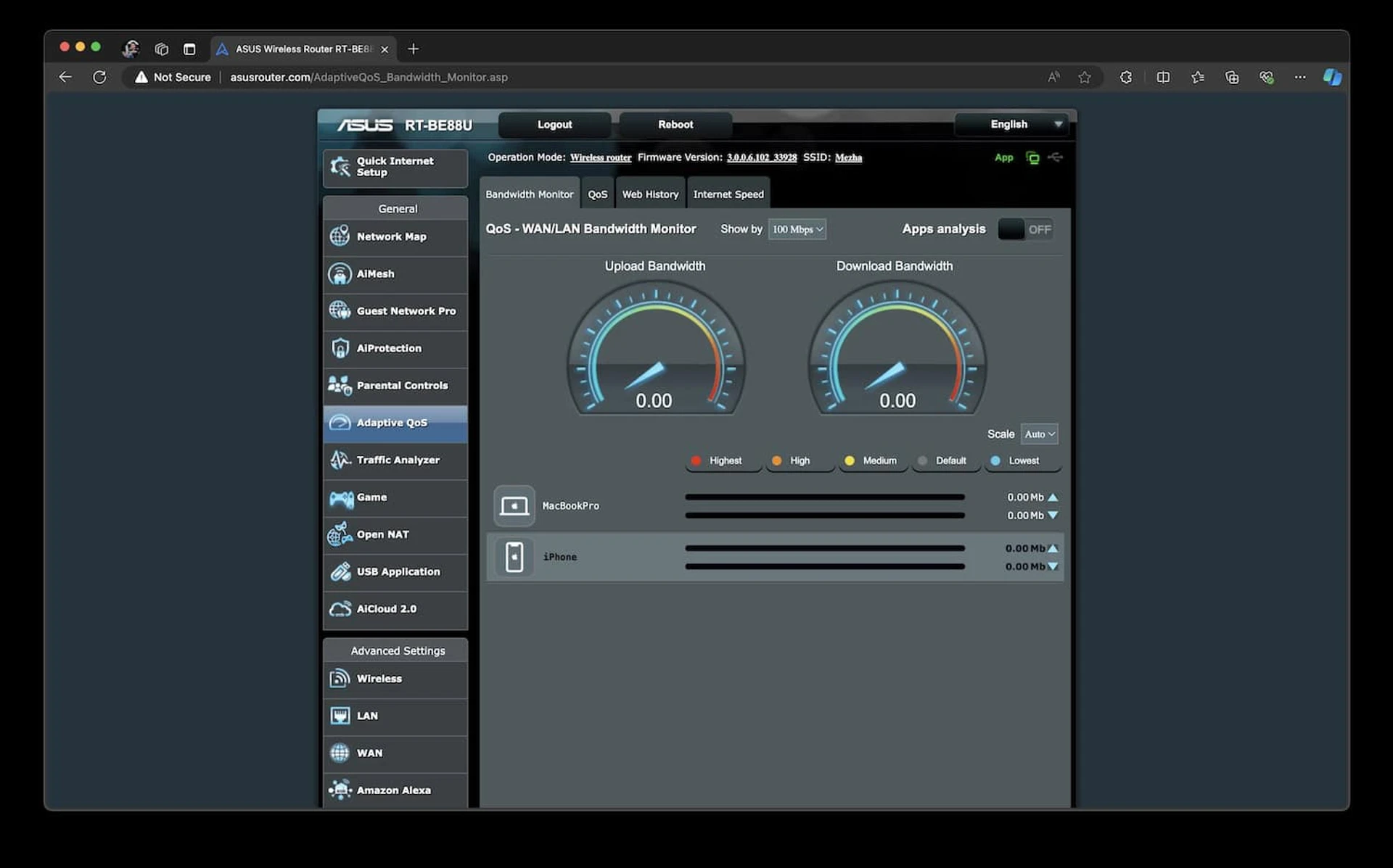Click the network clients status icon near App
The height and width of the screenshot is (868, 1393).
click(1032, 157)
